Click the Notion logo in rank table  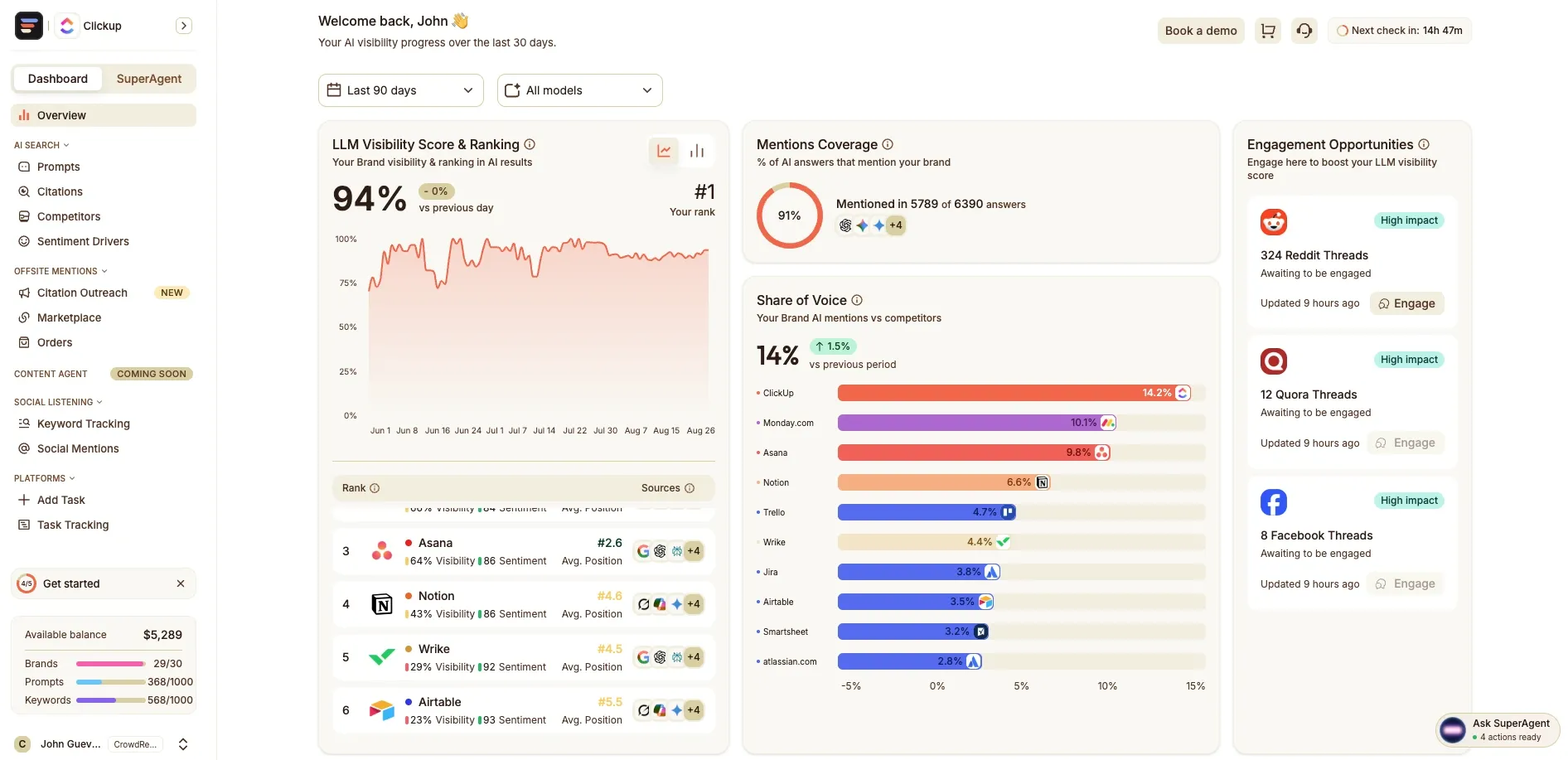382,604
